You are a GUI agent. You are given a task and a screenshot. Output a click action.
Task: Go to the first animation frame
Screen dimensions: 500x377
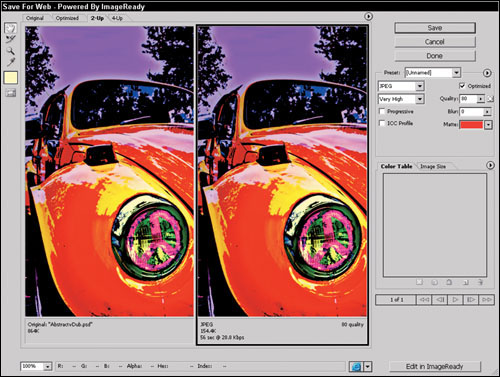click(x=424, y=300)
